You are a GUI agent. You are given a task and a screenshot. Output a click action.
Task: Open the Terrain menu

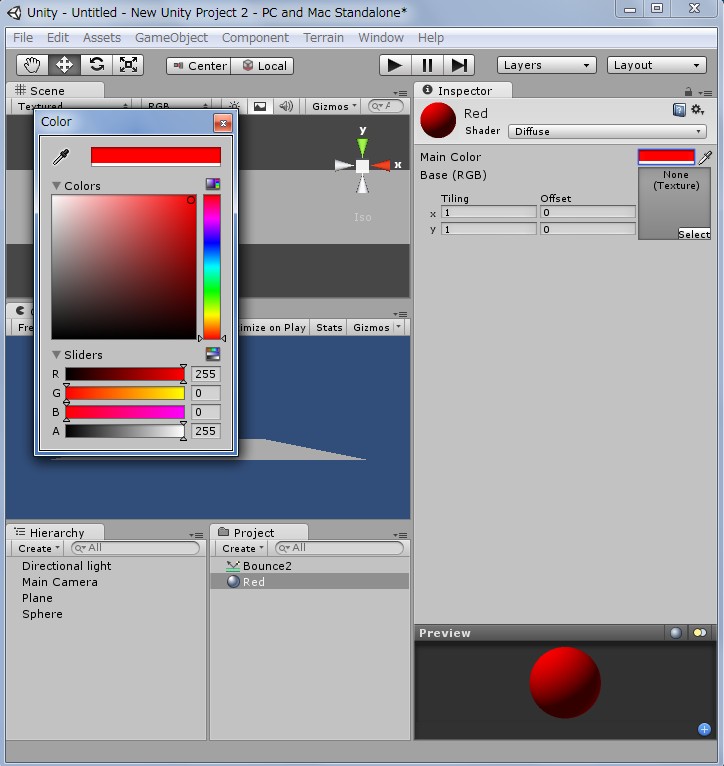(x=323, y=38)
